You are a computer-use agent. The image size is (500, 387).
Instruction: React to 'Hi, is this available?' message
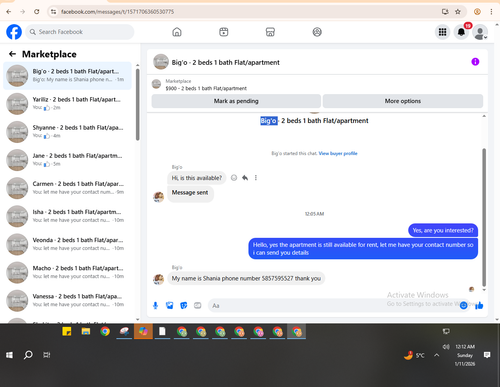point(234,178)
